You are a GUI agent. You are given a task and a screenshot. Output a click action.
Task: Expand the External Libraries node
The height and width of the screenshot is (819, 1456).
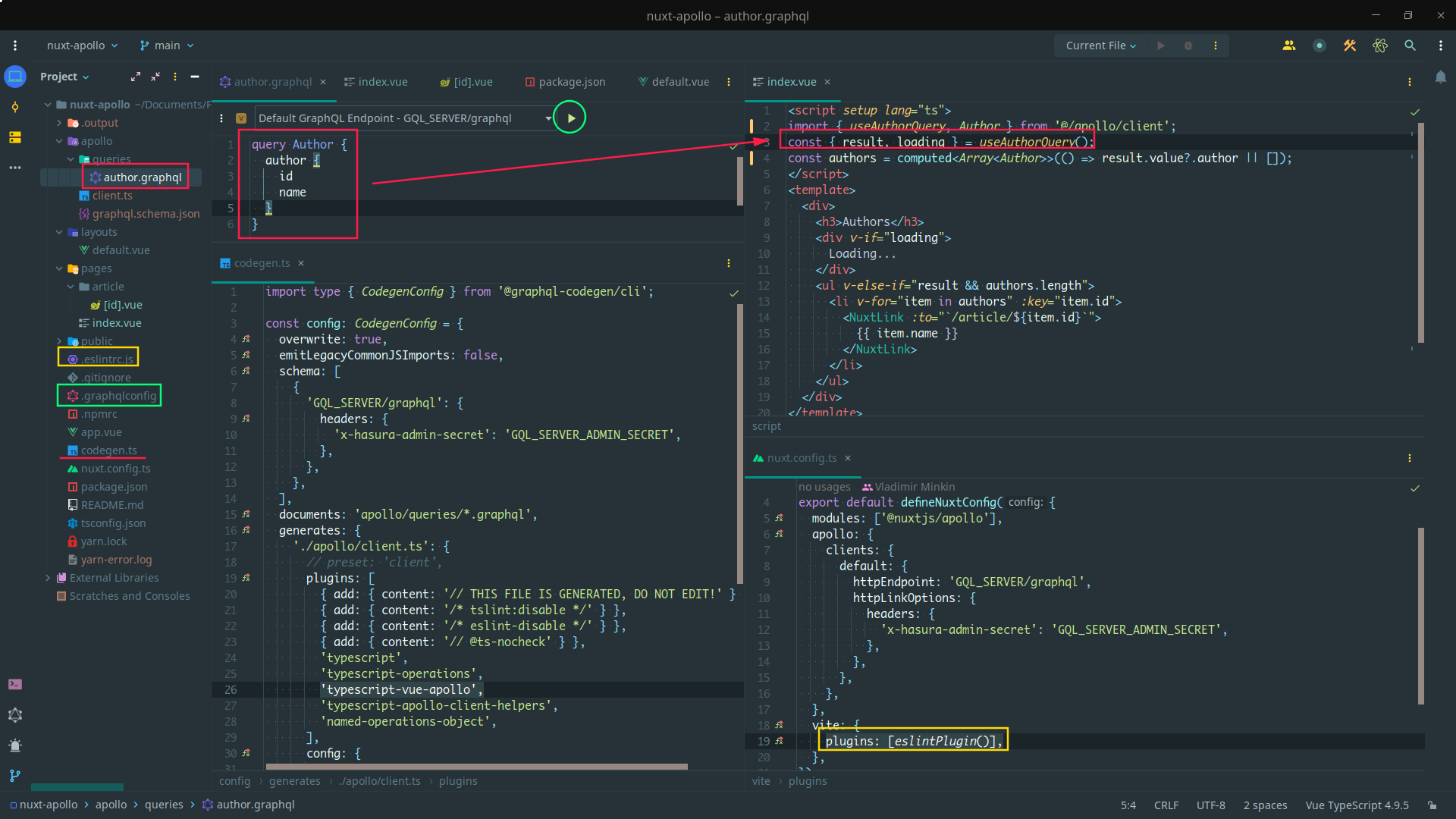tap(49, 578)
